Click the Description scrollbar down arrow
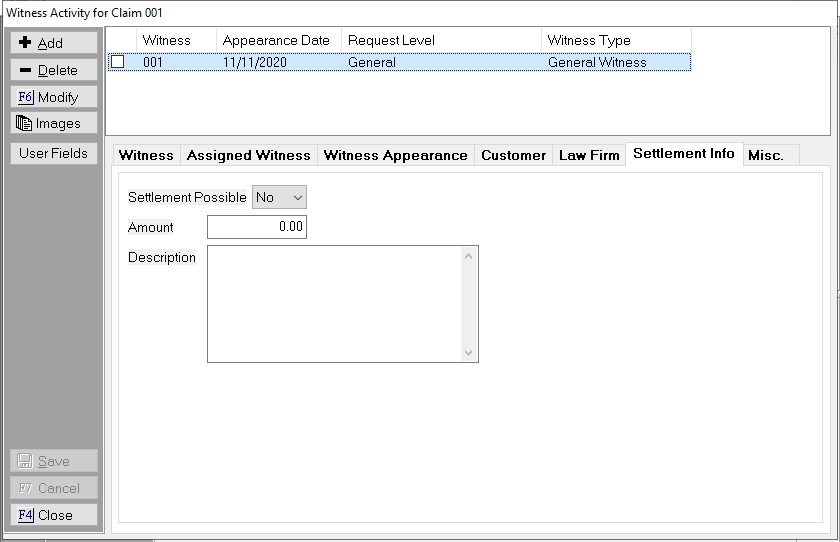This screenshot has width=840, height=542. (x=469, y=353)
